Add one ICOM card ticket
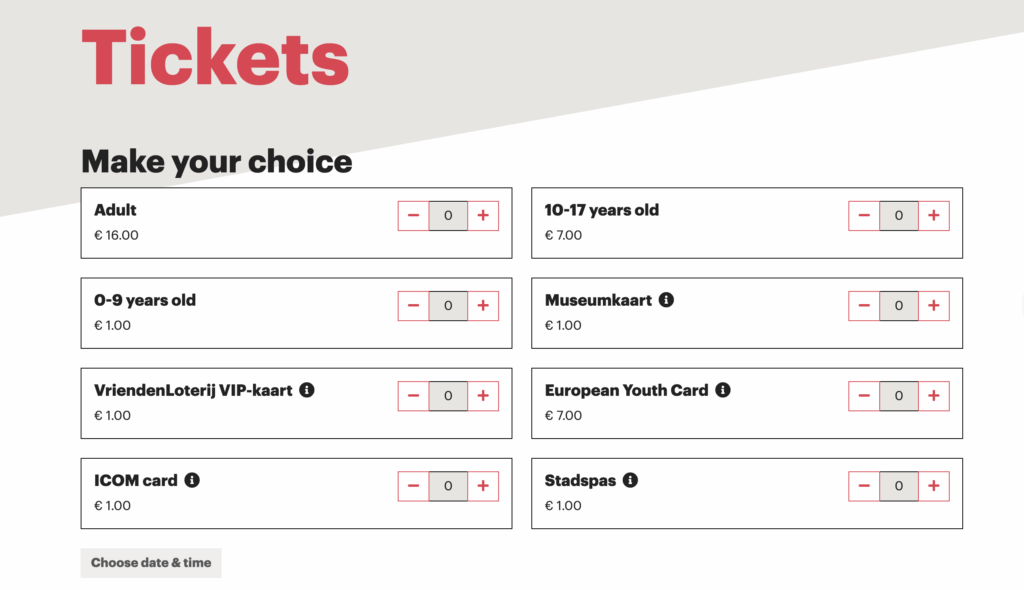The image size is (1024, 590). pyautogui.click(x=484, y=485)
